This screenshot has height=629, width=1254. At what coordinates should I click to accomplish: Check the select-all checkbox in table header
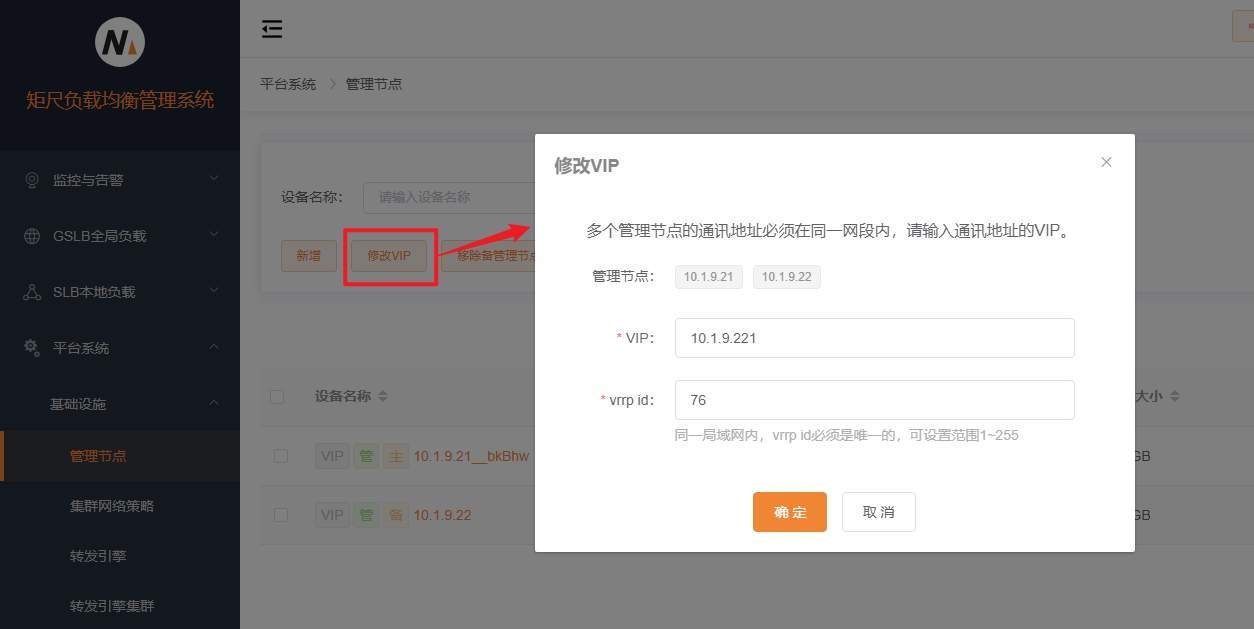click(277, 396)
